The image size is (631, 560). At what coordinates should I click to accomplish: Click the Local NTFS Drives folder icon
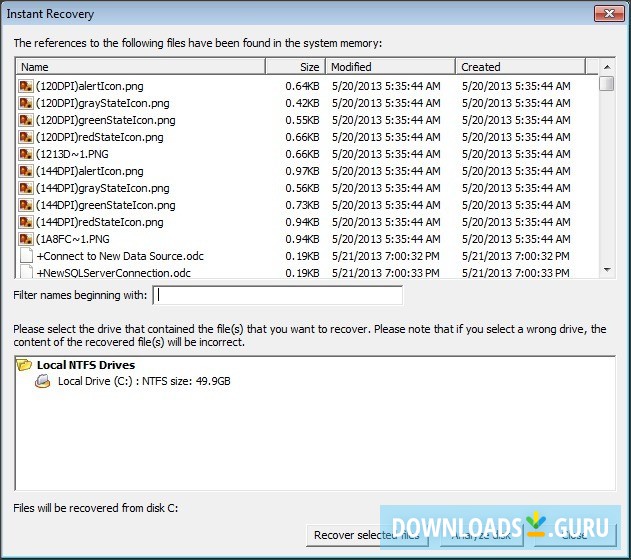tap(24, 365)
